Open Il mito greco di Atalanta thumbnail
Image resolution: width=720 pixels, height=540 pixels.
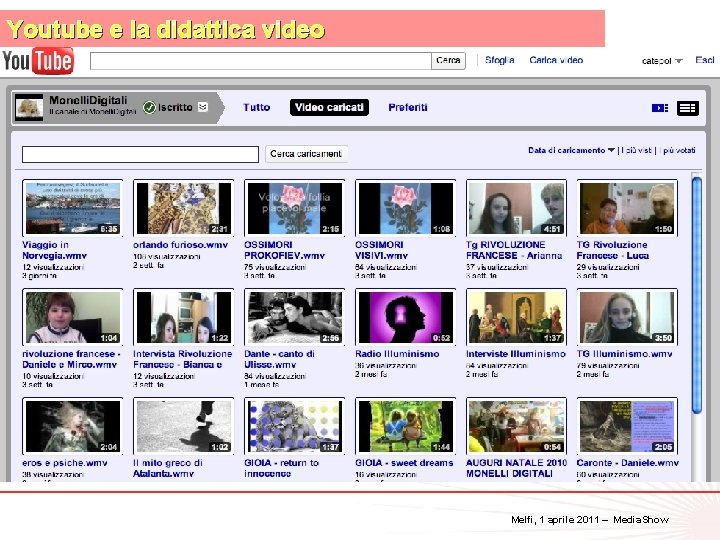click(x=184, y=426)
